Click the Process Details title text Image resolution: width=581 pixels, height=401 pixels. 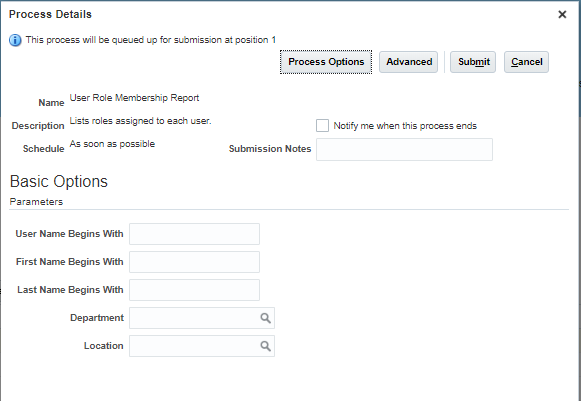(x=50, y=14)
